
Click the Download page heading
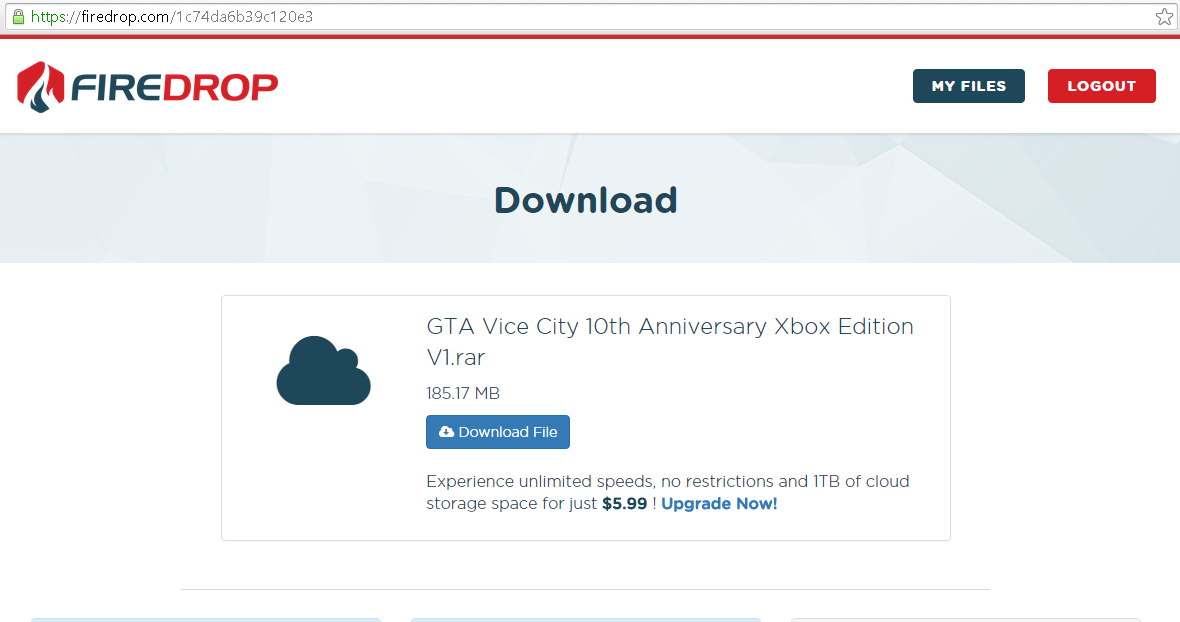pyautogui.click(x=585, y=200)
